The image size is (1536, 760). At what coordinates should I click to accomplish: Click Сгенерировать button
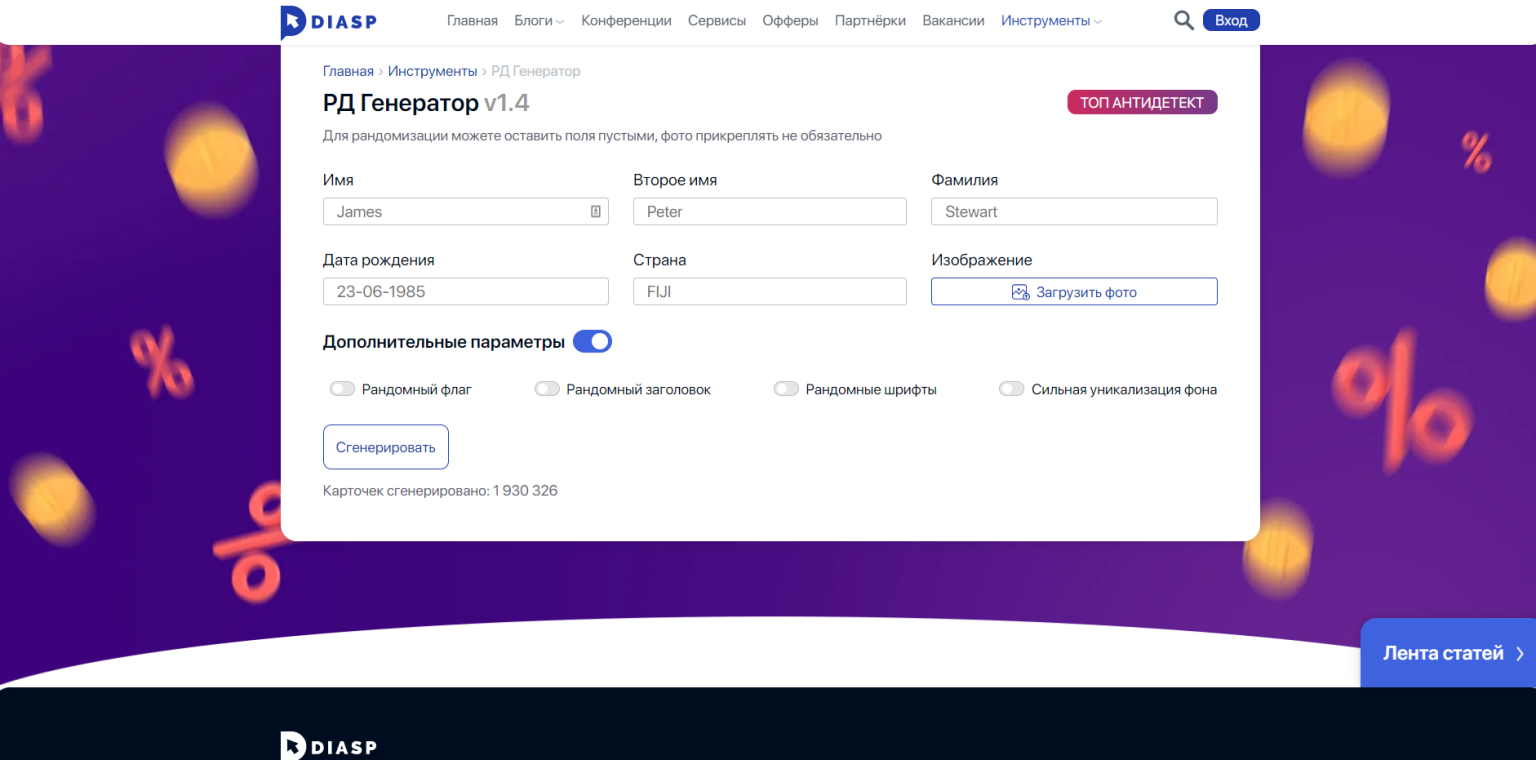(x=386, y=447)
